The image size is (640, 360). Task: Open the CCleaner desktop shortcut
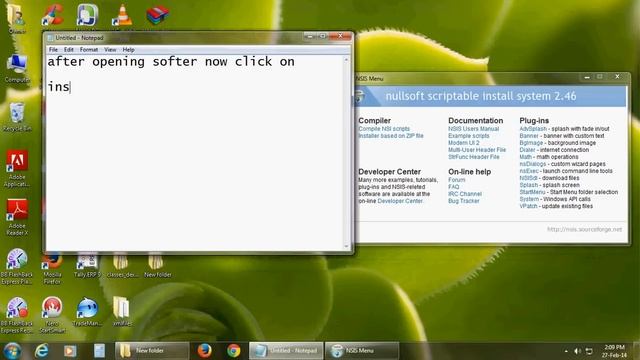click(52, 15)
